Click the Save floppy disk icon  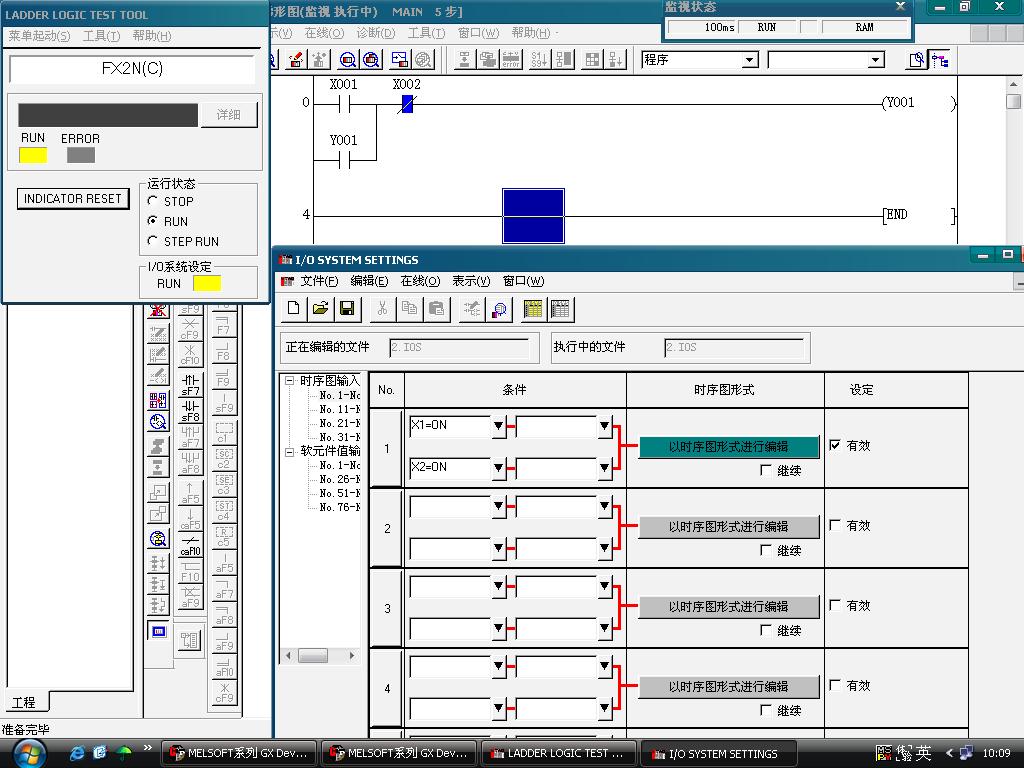[x=347, y=309]
